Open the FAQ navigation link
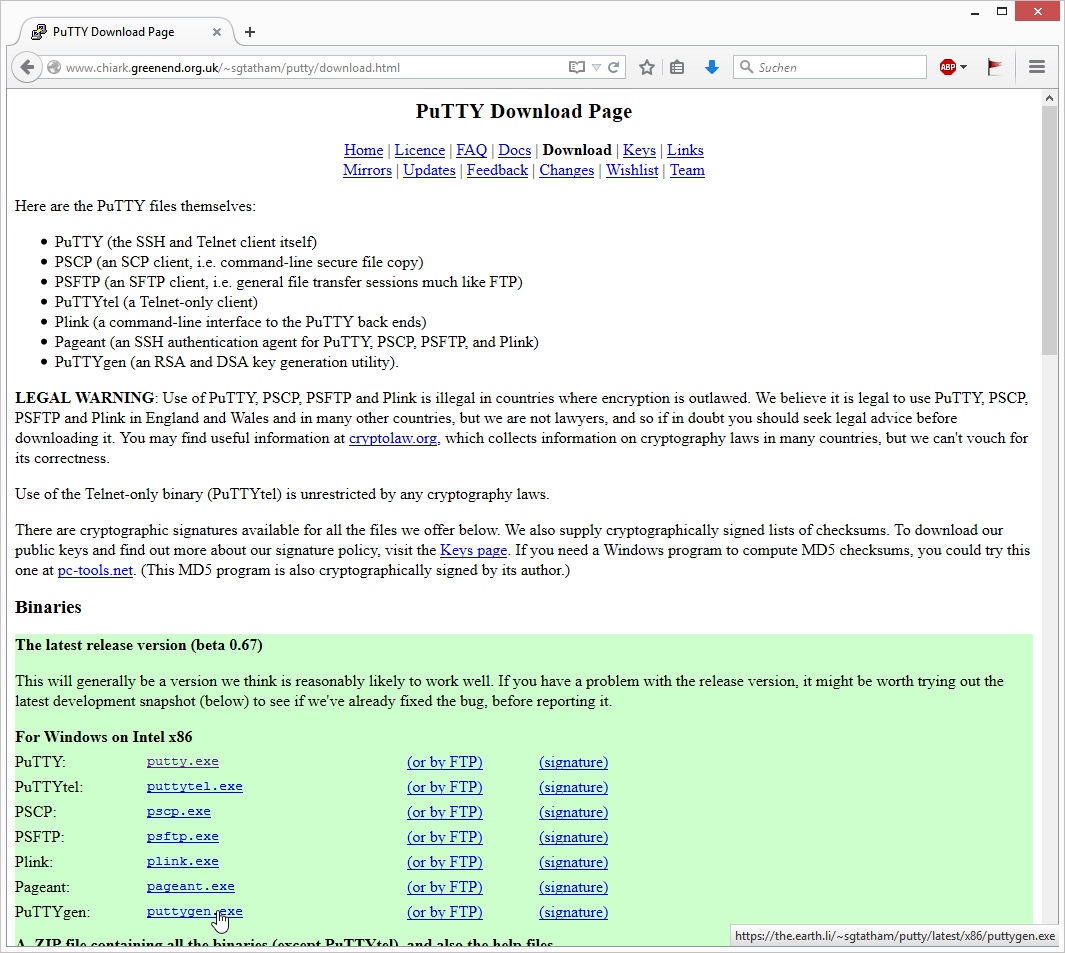This screenshot has height=953, width=1065. point(471,150)
